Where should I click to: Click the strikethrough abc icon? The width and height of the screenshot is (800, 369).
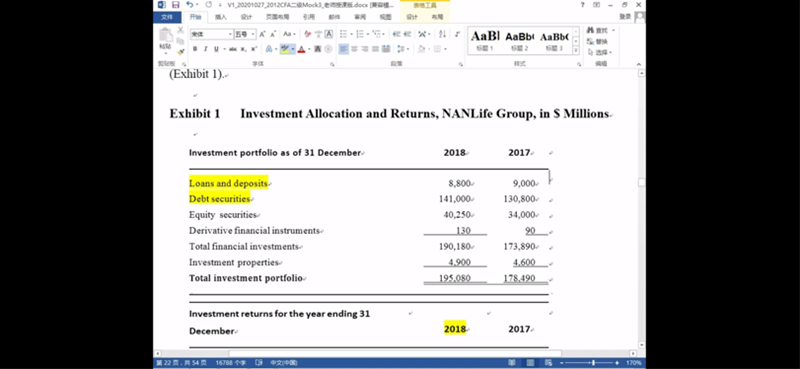(233, 49)
